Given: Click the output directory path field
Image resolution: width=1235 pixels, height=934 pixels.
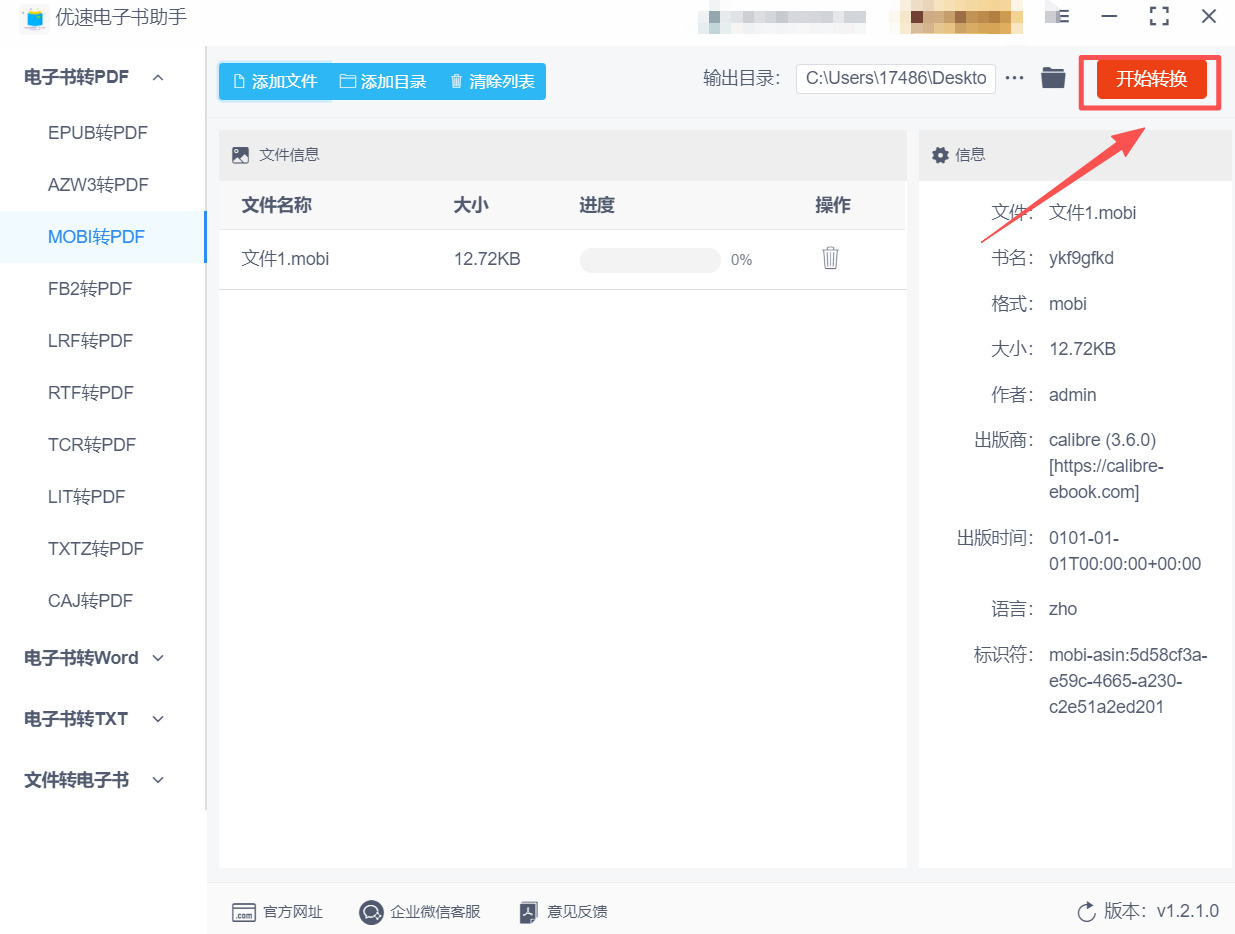Looking at the screenshot, I should [895, 78].
